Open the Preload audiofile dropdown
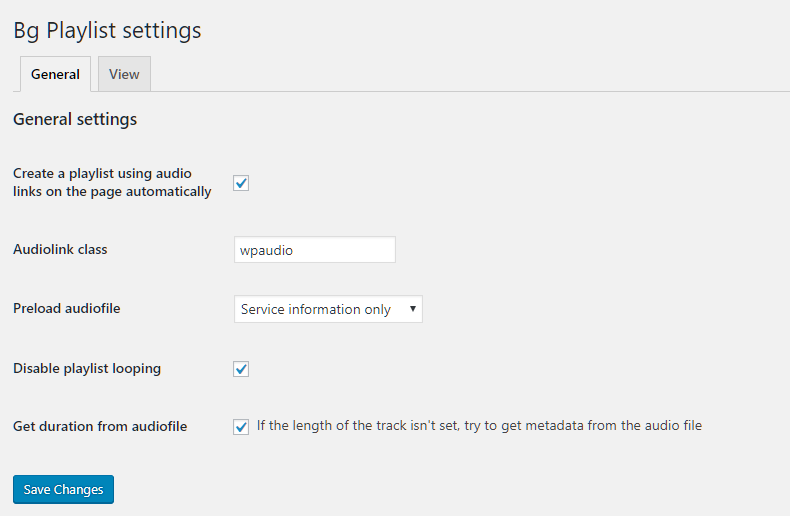The height and width of the screenshot is (516, 790). click(x=327, y=310)
